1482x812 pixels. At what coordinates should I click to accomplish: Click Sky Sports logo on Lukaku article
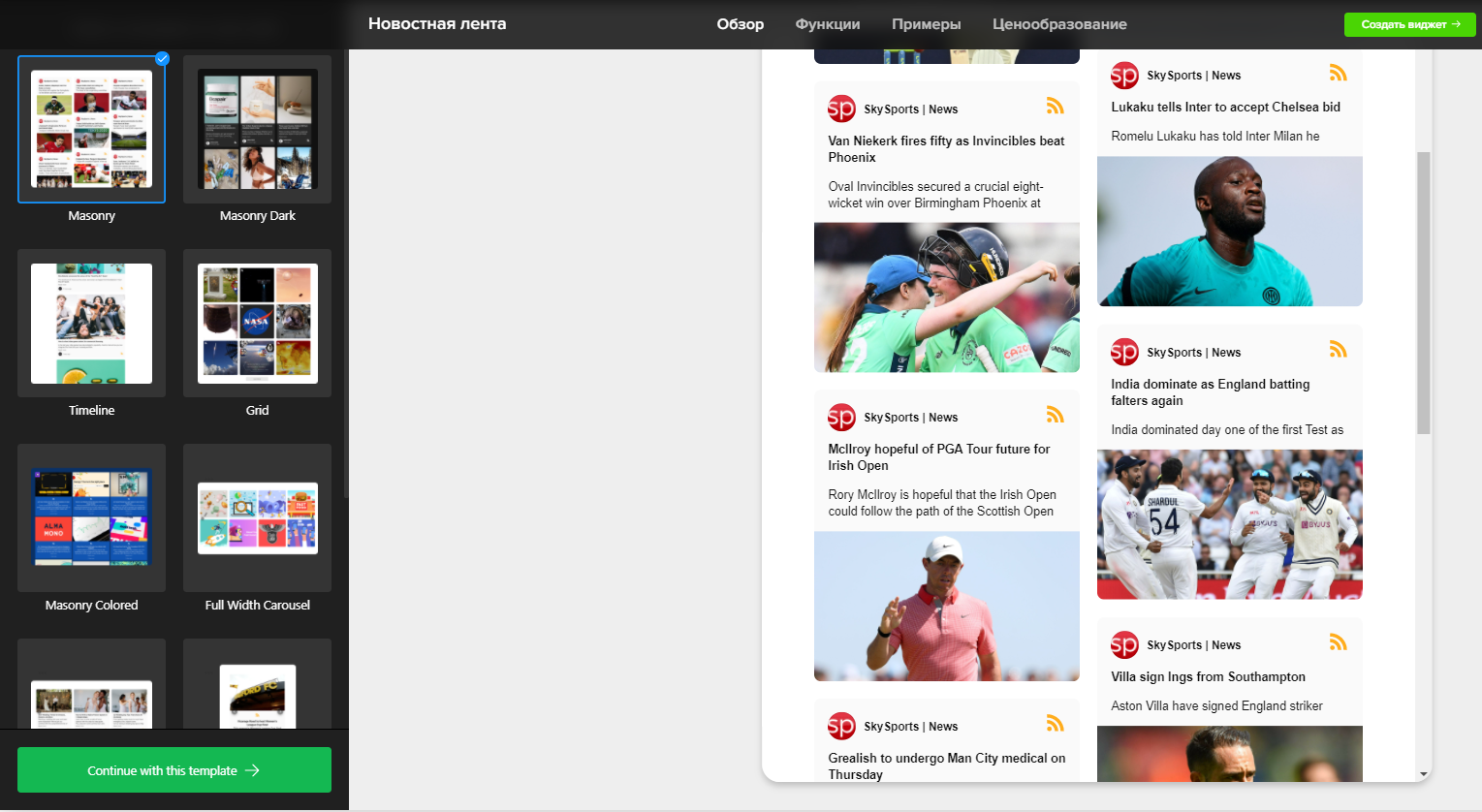[1124, 75]
